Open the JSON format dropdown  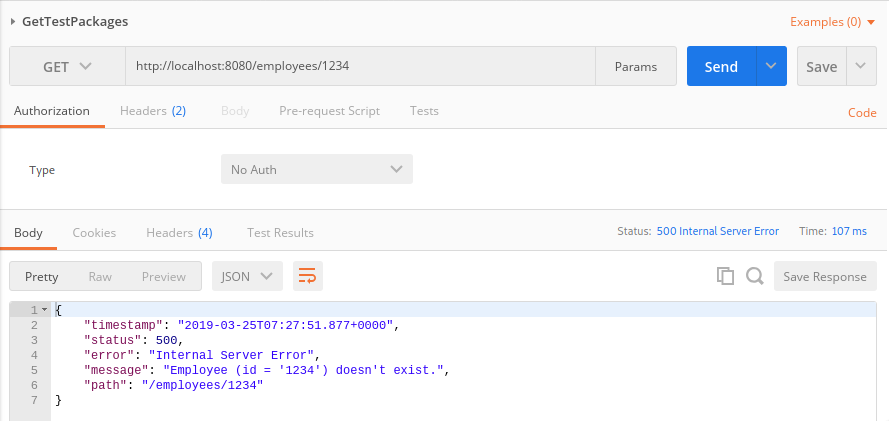[247, 276]
